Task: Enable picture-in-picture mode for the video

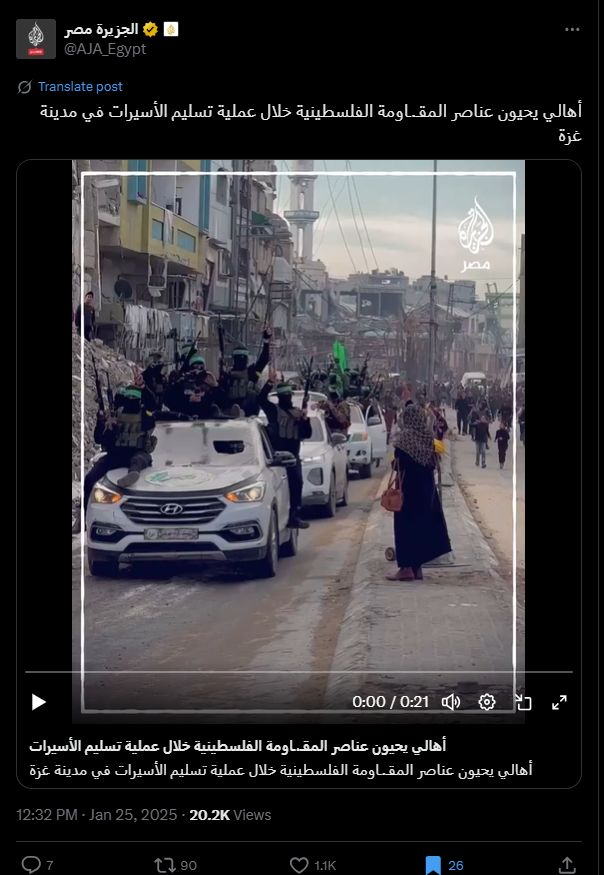Action: pyautogui.click(x=523, y=702)
